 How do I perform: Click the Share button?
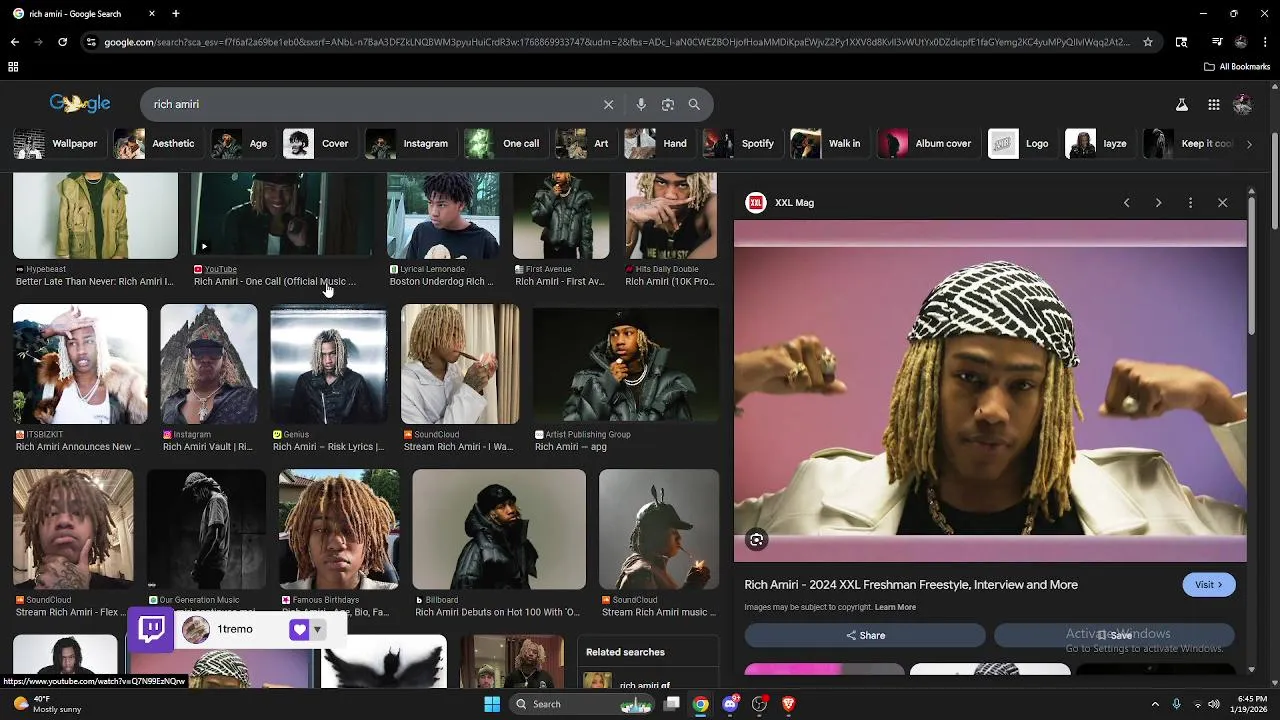click(x=865, y=635)
